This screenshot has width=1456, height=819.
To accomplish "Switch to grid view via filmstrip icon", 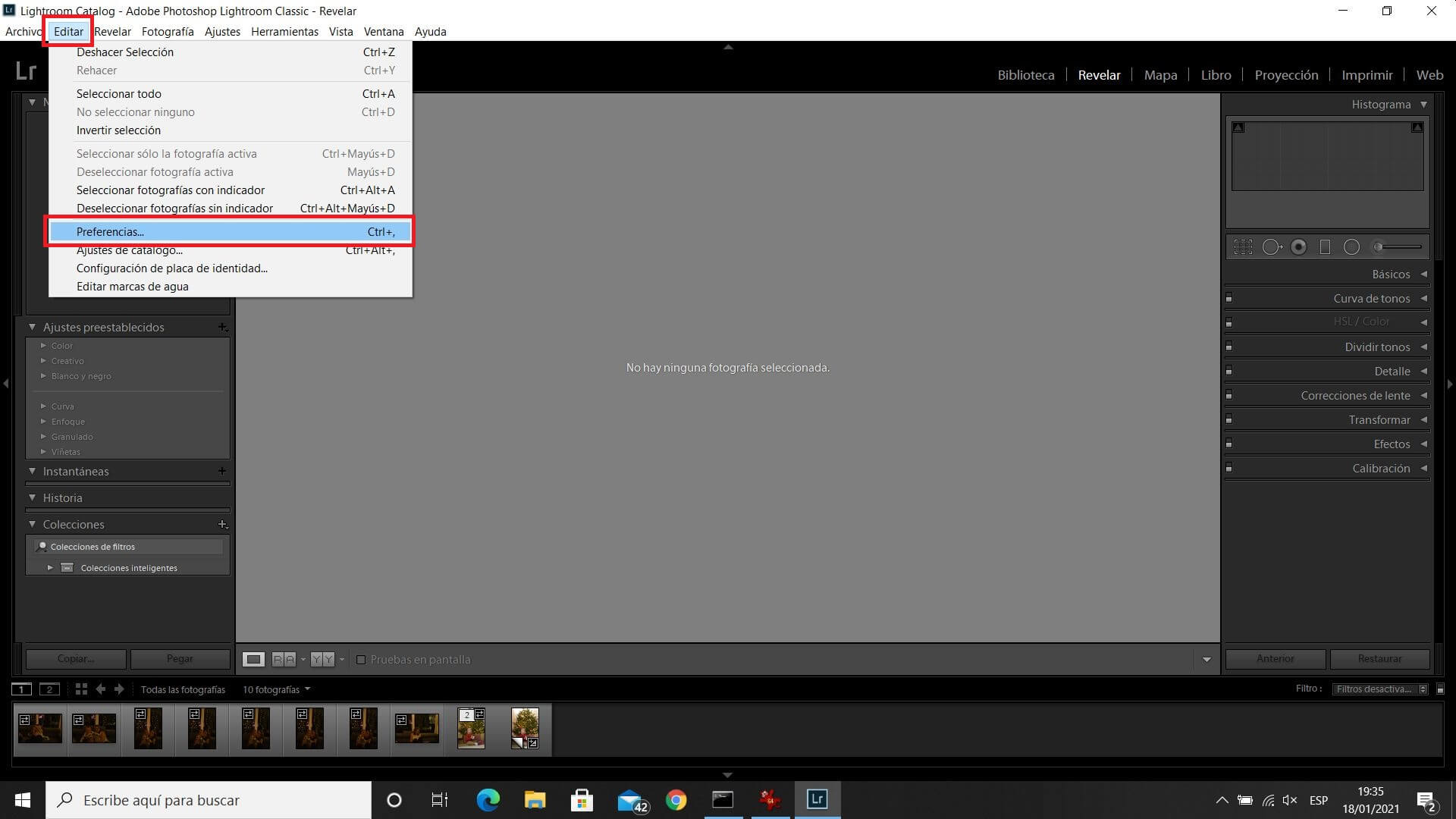I will coord(81,689).
